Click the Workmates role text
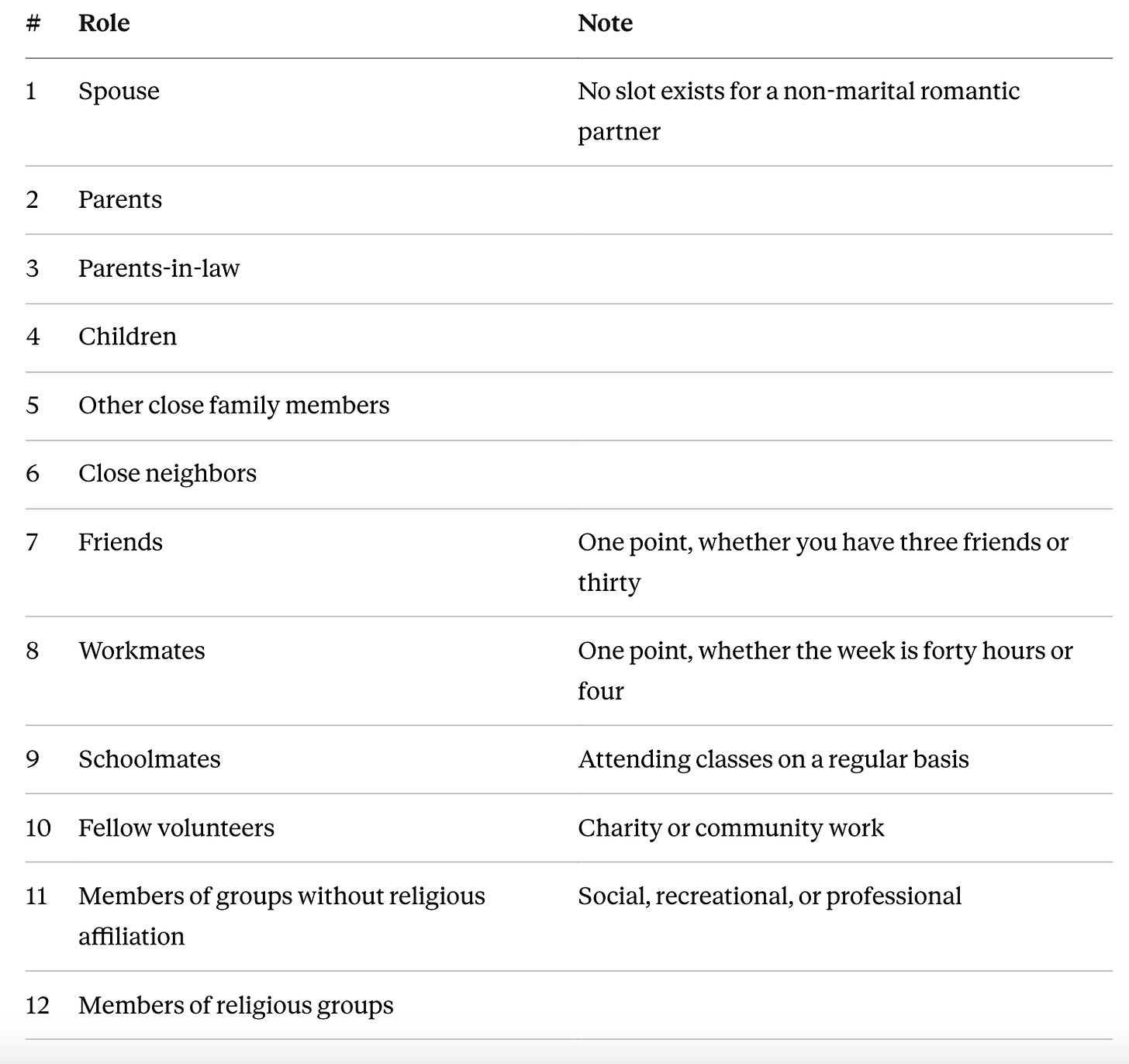The height and width of the screenshot is (1064, 1129). pos(142,651)
